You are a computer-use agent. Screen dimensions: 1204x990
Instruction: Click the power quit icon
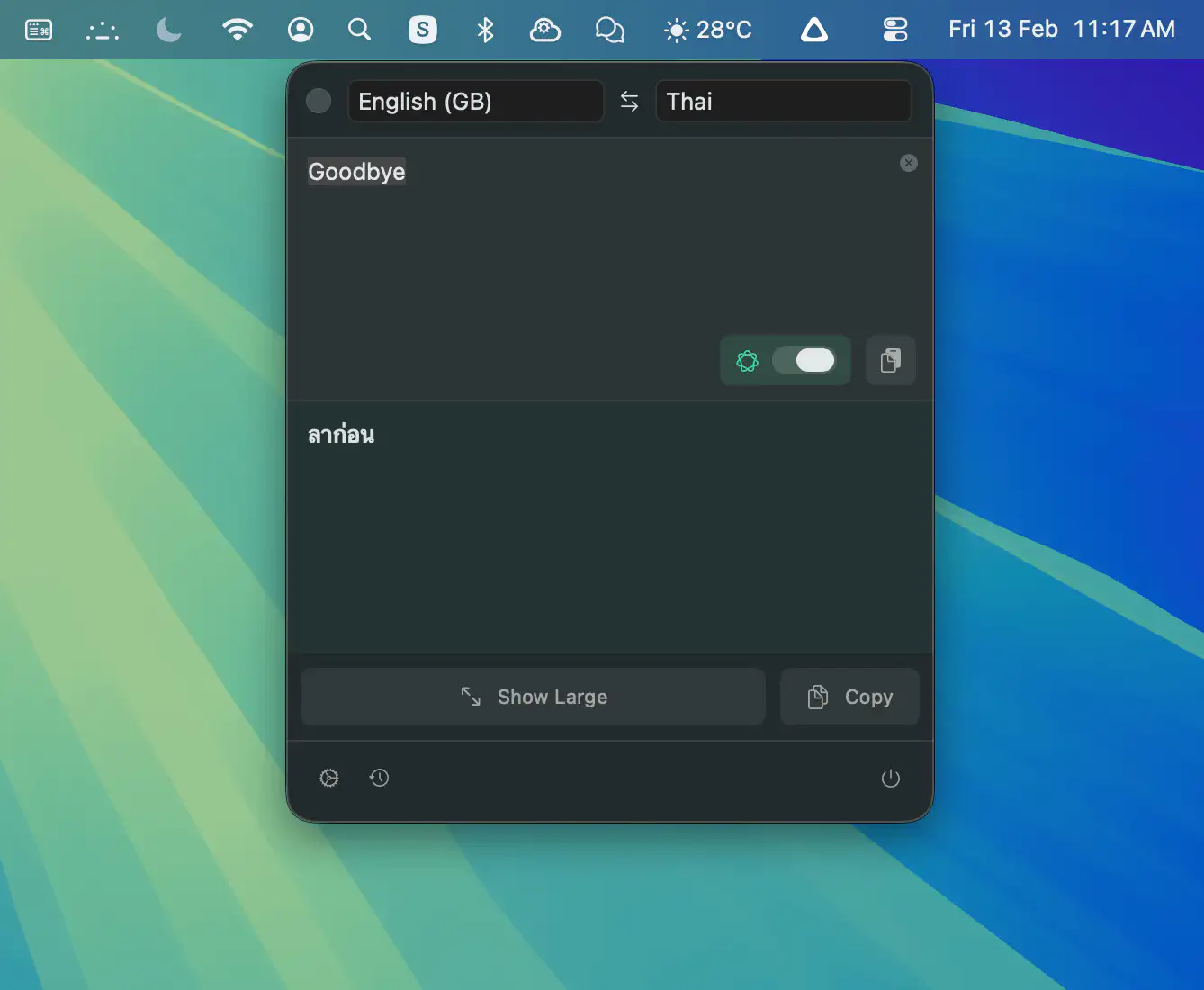pos(890,778)
